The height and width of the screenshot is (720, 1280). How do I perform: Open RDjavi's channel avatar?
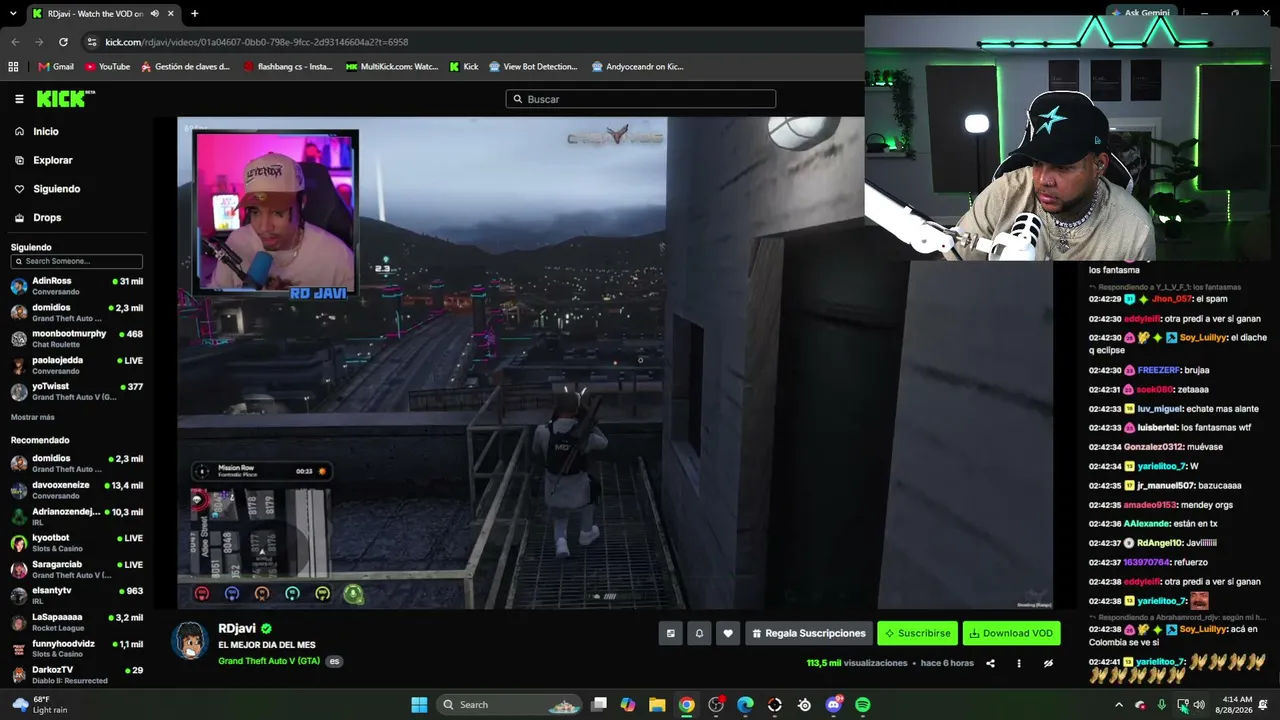190,640
